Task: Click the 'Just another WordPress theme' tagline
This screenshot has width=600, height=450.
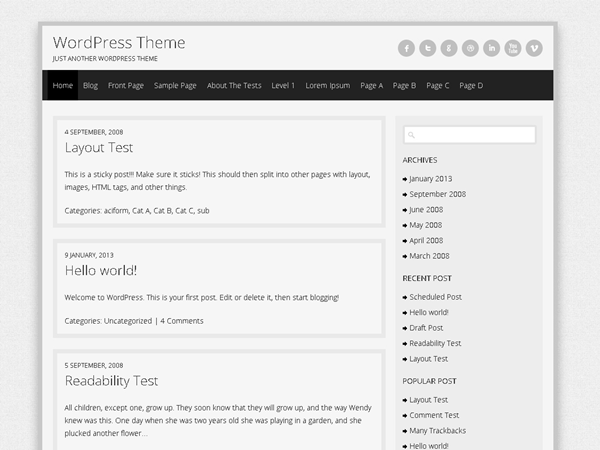Action: tap(105, 59)
